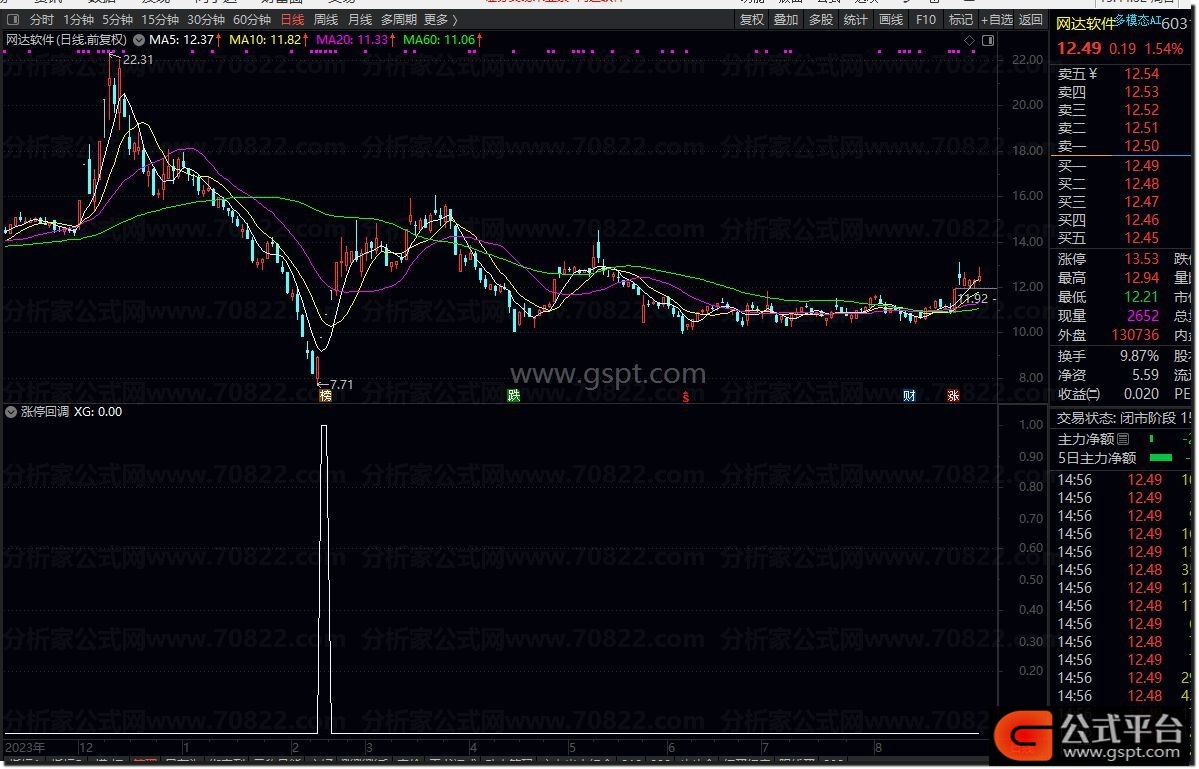Click the 换手 value 9.87%

pos(1139,356)
